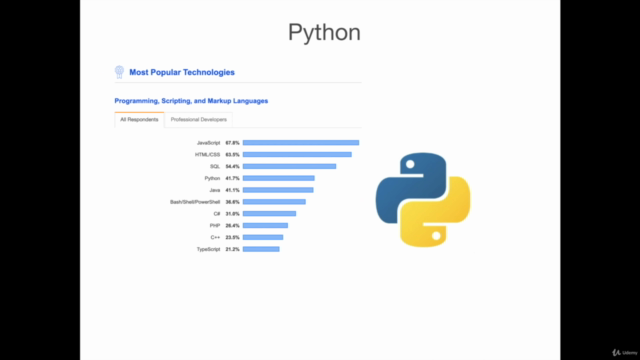
Task: Click the PHP bar in the chart
Action: (x=265, y=225)
